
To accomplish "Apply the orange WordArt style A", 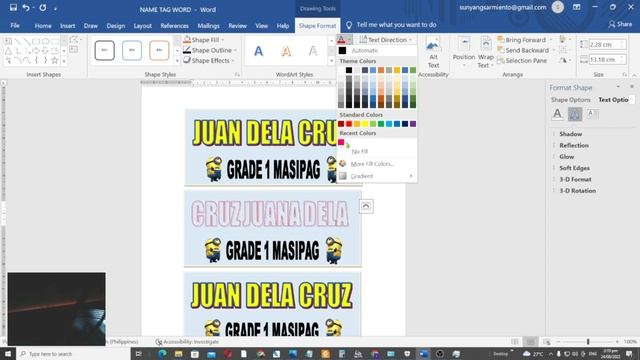I will (286, 51).
